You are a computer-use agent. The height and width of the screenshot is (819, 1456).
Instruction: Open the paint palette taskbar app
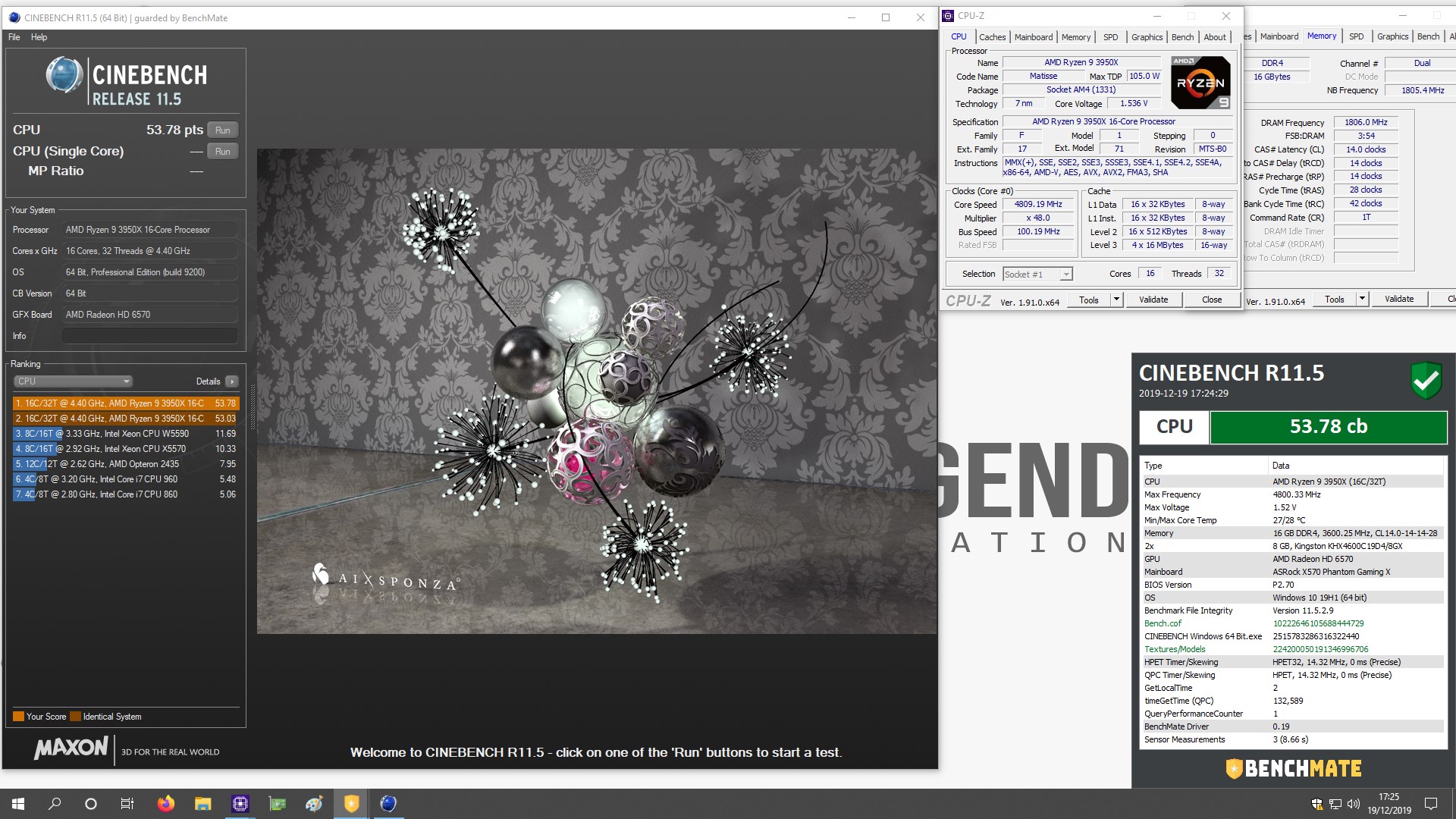point(314,804)
